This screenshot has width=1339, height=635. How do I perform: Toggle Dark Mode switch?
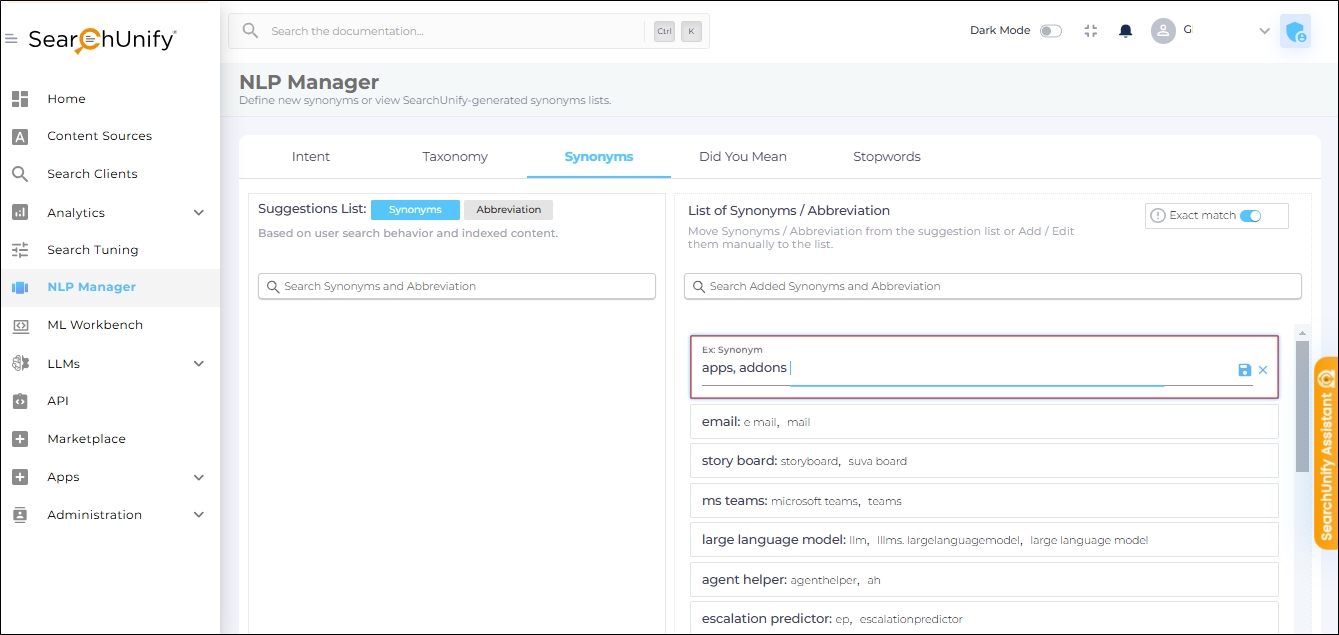tap(1050, 31)
